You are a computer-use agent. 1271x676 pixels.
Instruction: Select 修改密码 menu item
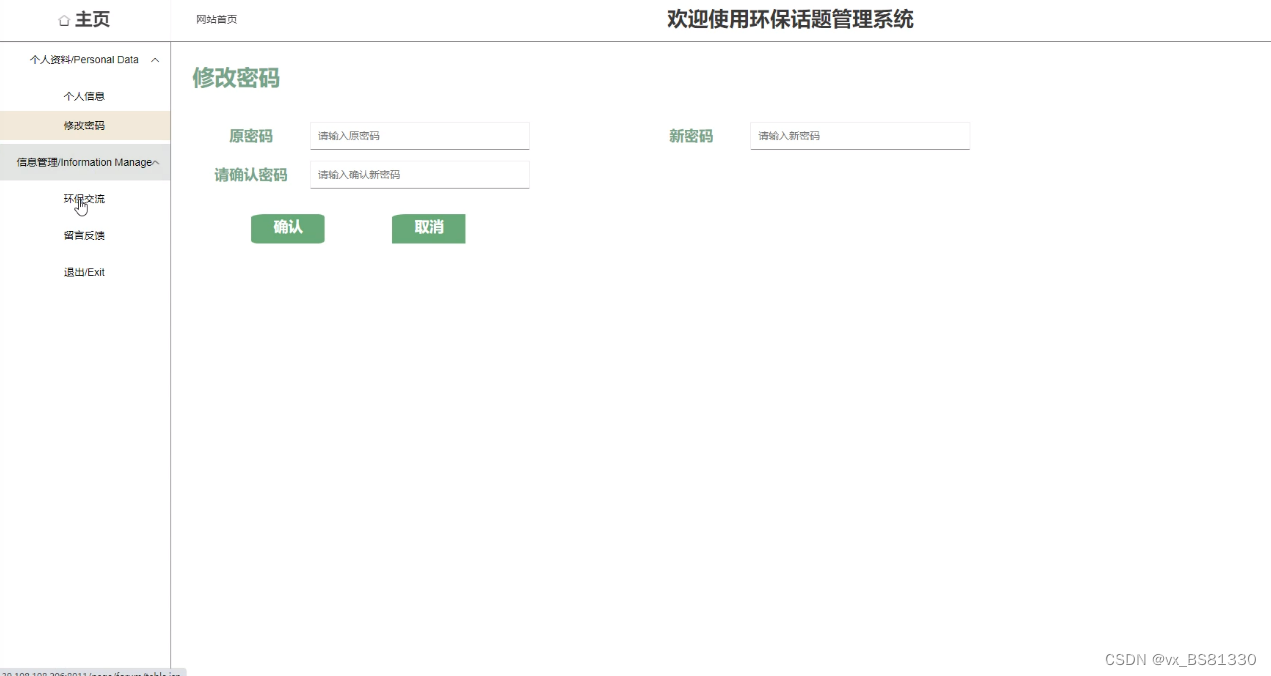(85, 126)
